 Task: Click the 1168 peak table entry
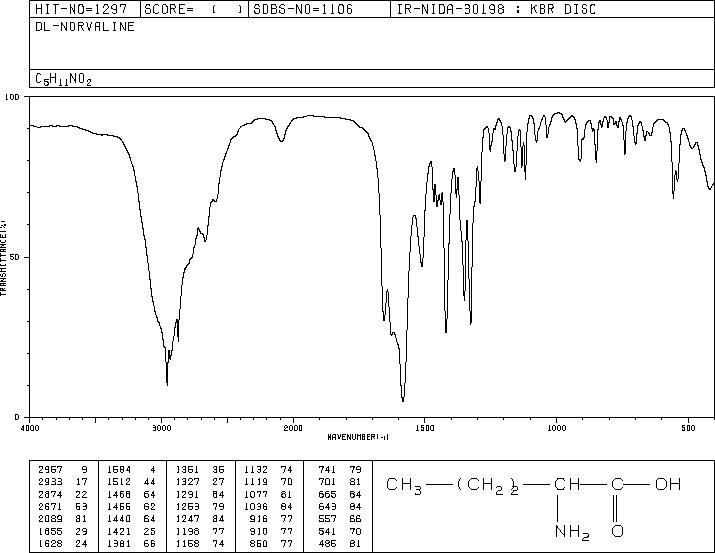pyautogui.click(x=187, y=543)
